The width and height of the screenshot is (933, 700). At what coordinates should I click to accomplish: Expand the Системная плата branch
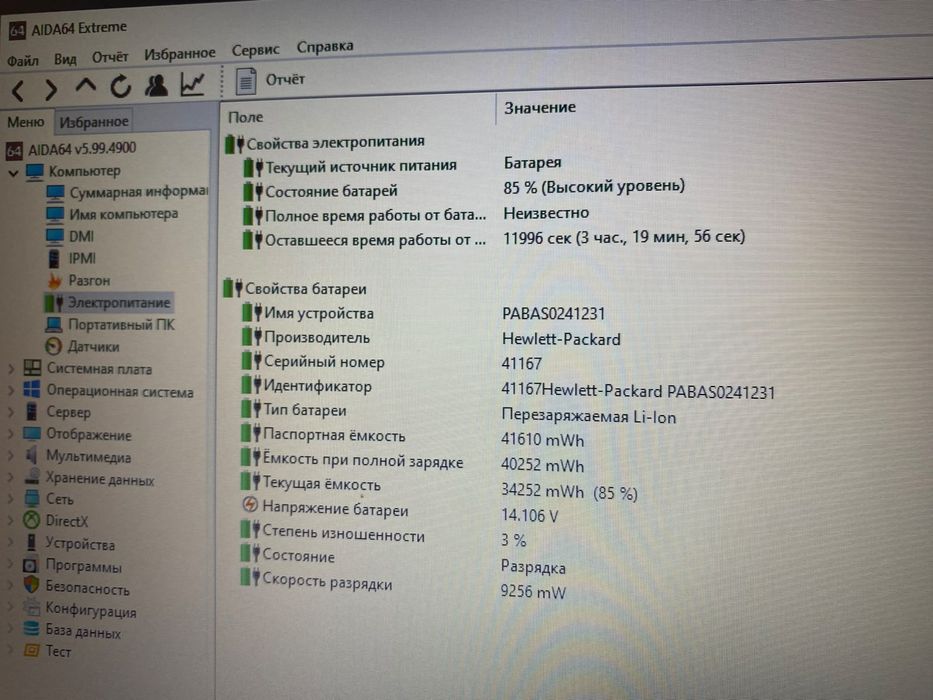coord(11,370)
